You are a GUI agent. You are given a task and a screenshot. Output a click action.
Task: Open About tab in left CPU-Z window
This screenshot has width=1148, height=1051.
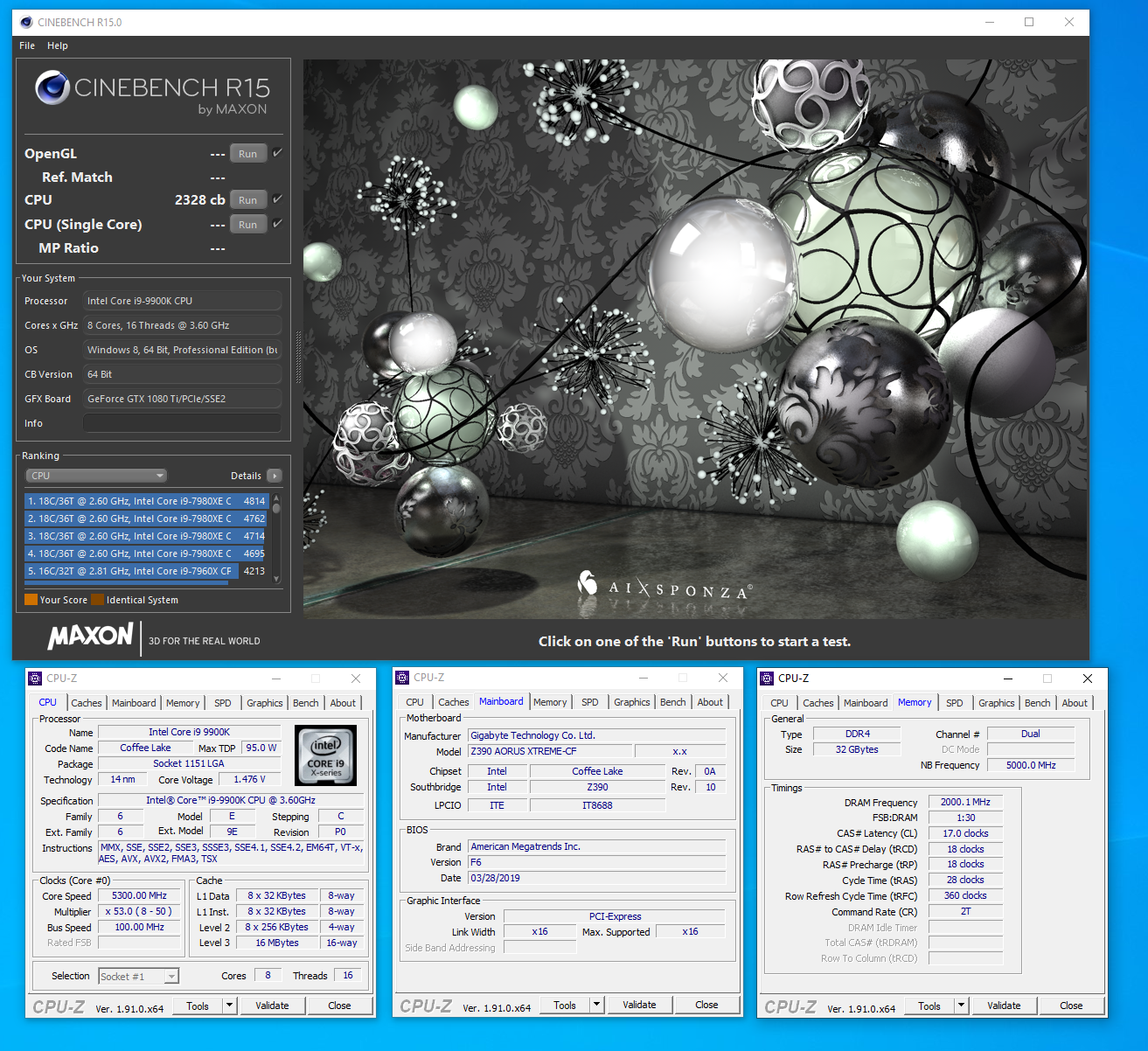343,703
